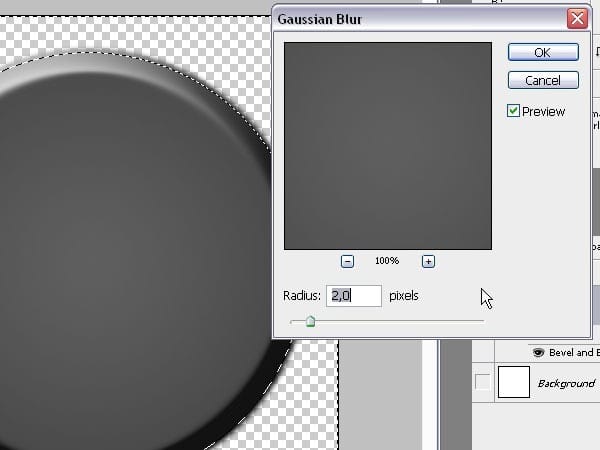This screenshot has height=450, width=600.
Task: Click the 100% zoom level label
Action: (387, 261)
